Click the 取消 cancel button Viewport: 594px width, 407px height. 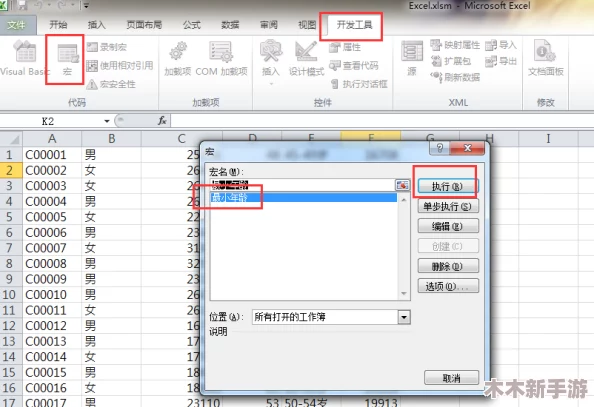pyautogui.click(x=451, y=378)
